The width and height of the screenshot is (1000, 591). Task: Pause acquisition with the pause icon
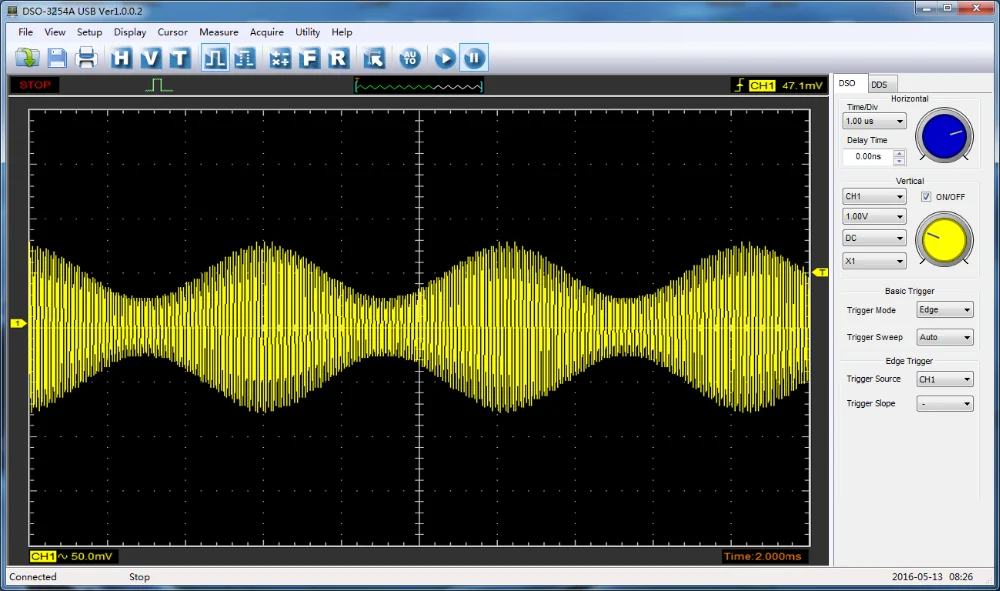474,58
